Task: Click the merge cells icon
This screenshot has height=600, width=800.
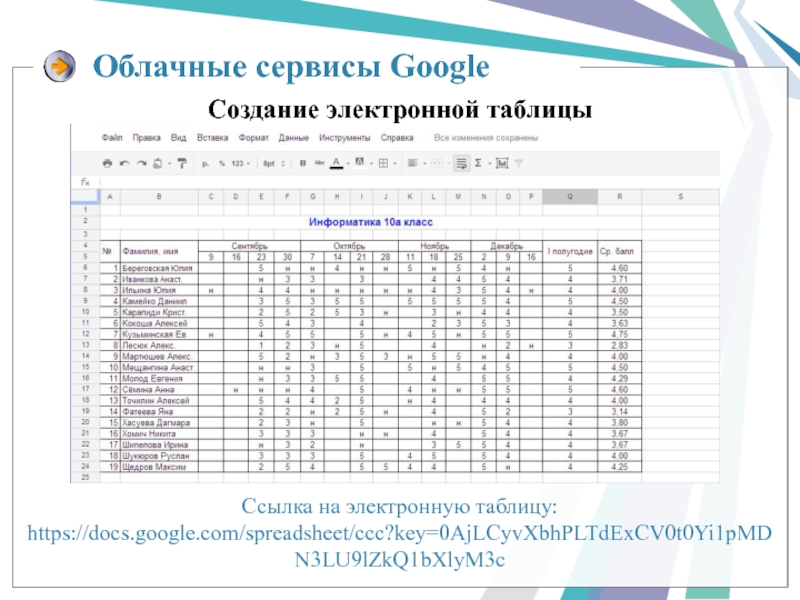Action: tap(437, 163)
